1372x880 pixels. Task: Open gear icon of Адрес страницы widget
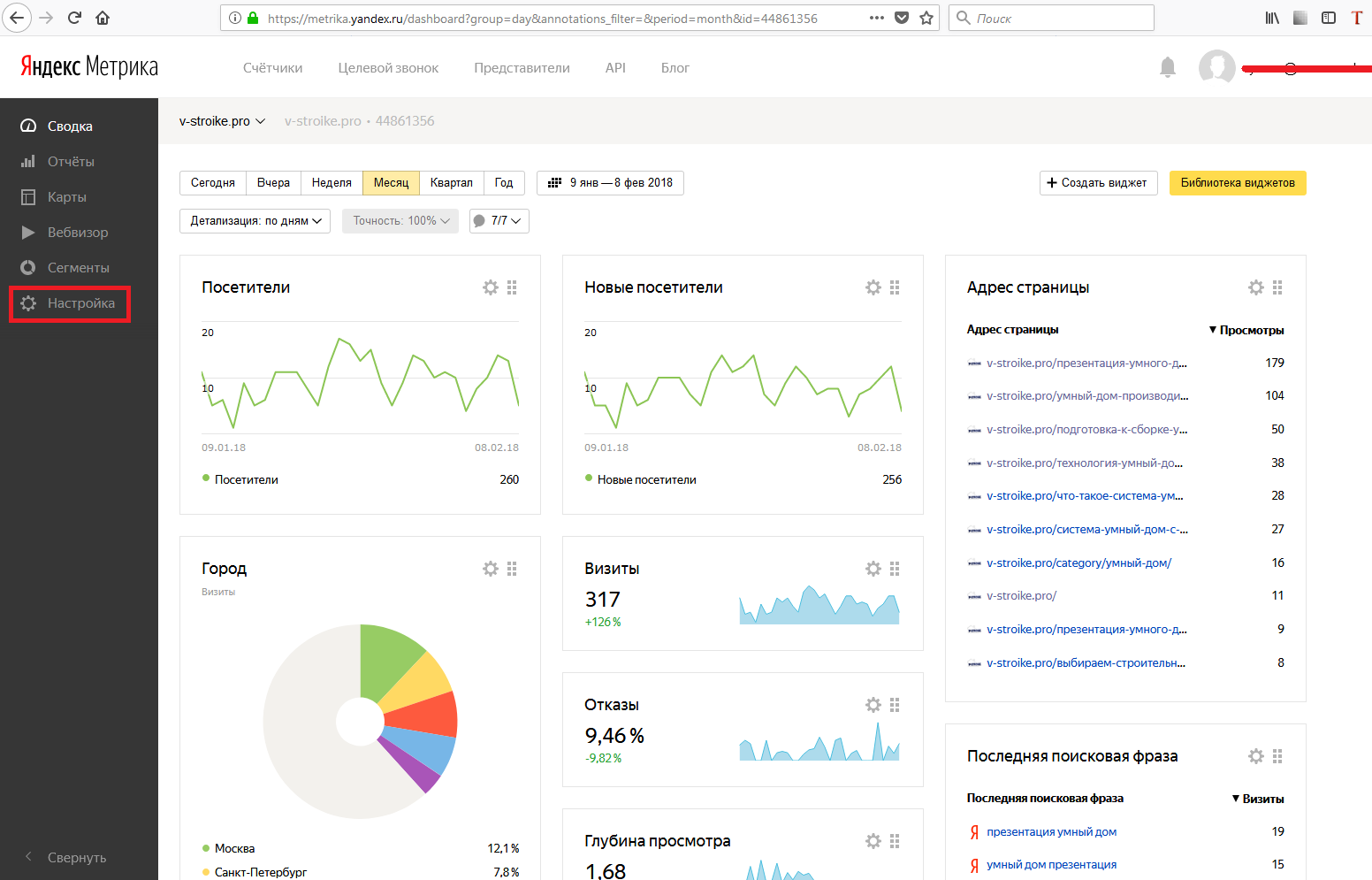pyautogui.click(x=1255, y=287)
